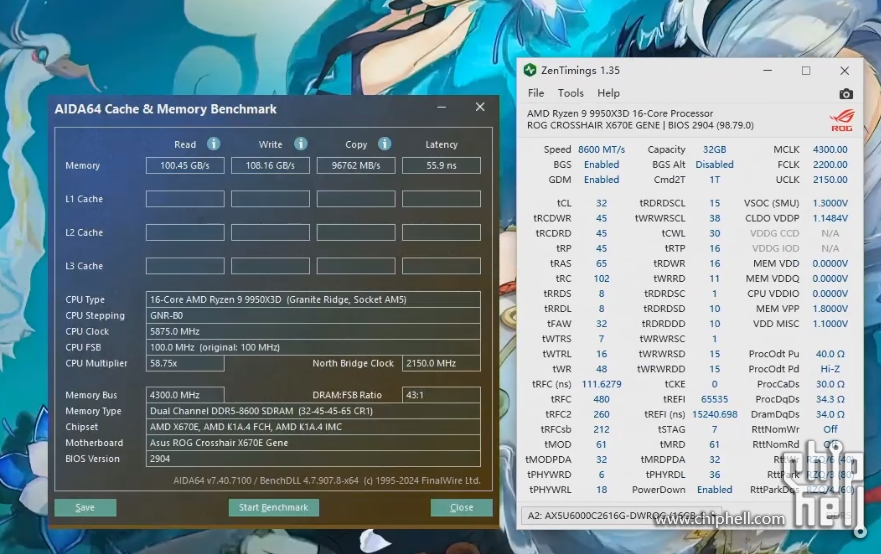Minimize the AIDA64 benchmark window
Viewport: 881px width, 554px height.
[442, 107]
